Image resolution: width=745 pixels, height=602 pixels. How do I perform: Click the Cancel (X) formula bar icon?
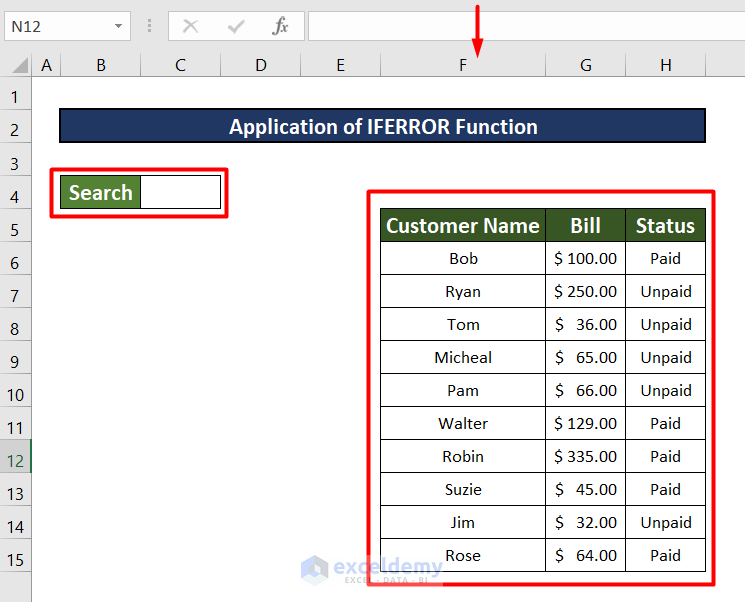(x=191, y=26)
